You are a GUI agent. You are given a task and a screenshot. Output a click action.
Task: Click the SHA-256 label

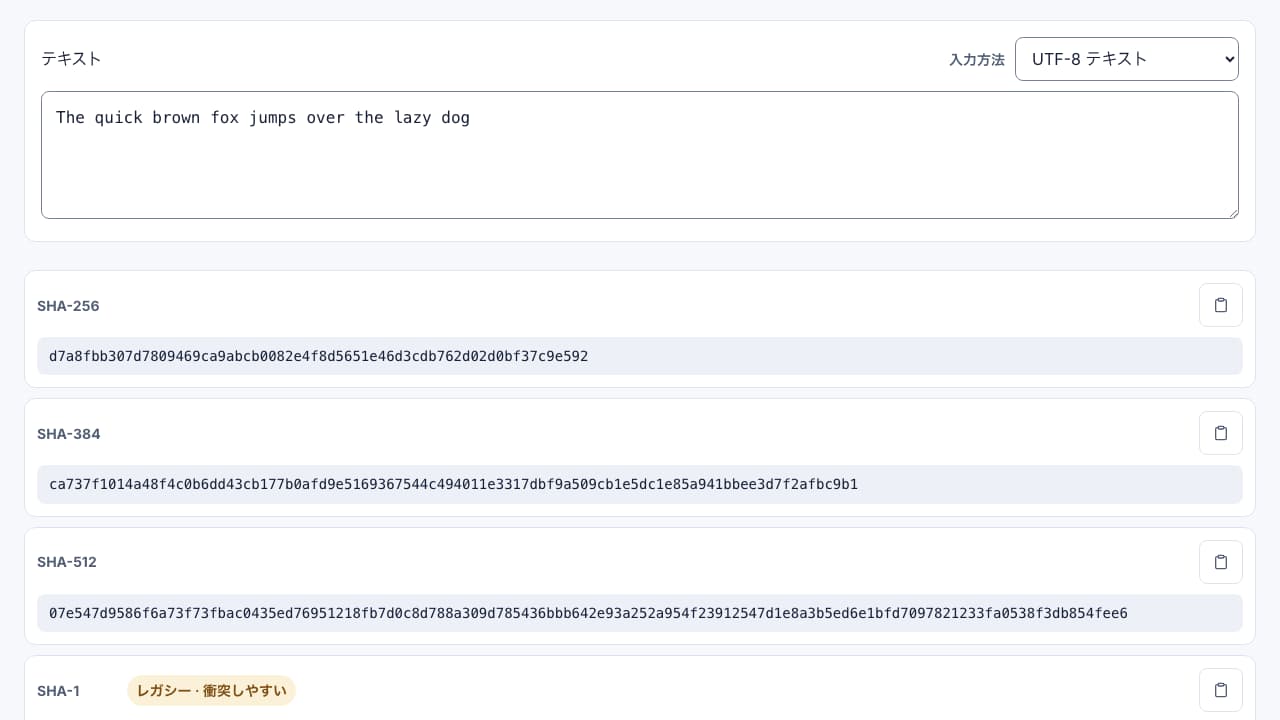tap(68, 306)
